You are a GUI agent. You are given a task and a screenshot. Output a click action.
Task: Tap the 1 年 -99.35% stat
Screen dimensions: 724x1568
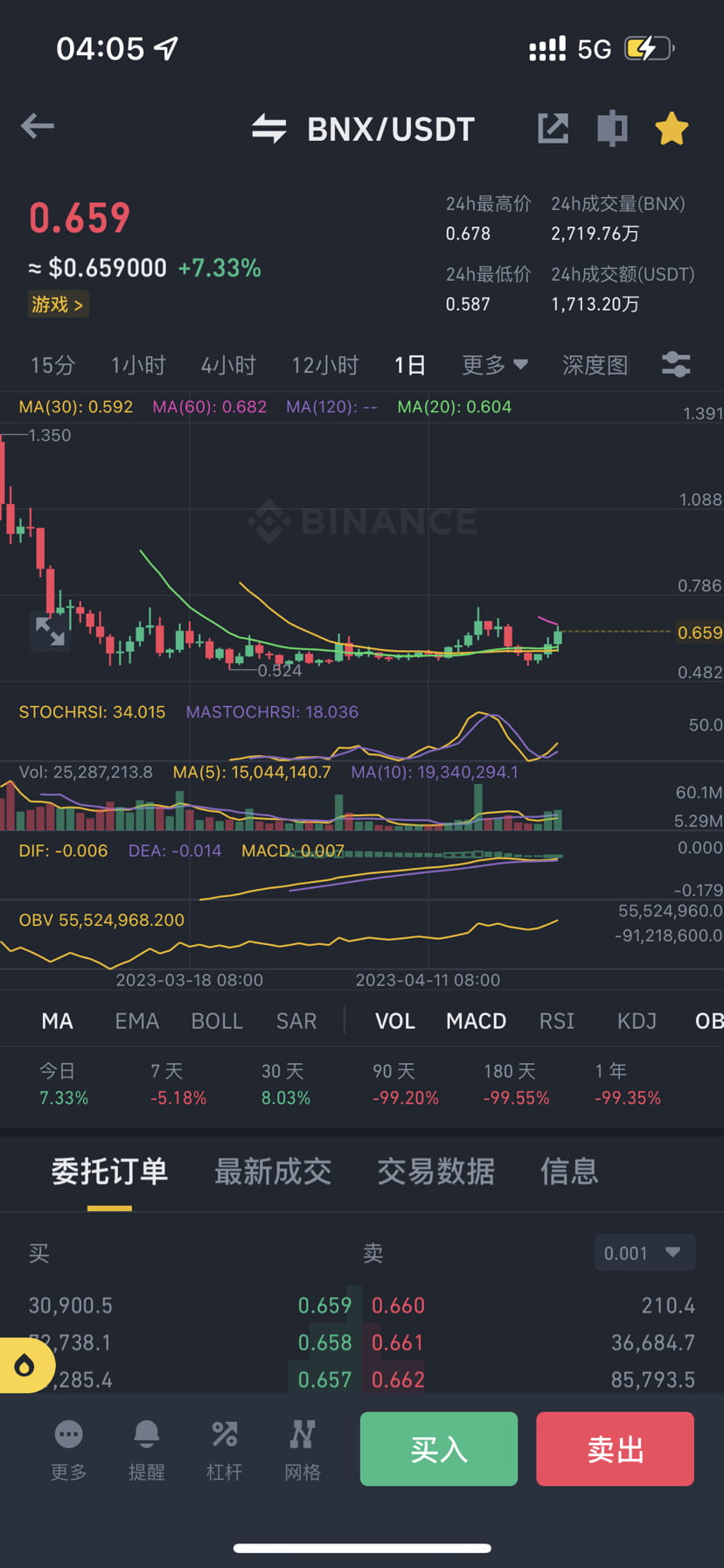point(628,1084)
